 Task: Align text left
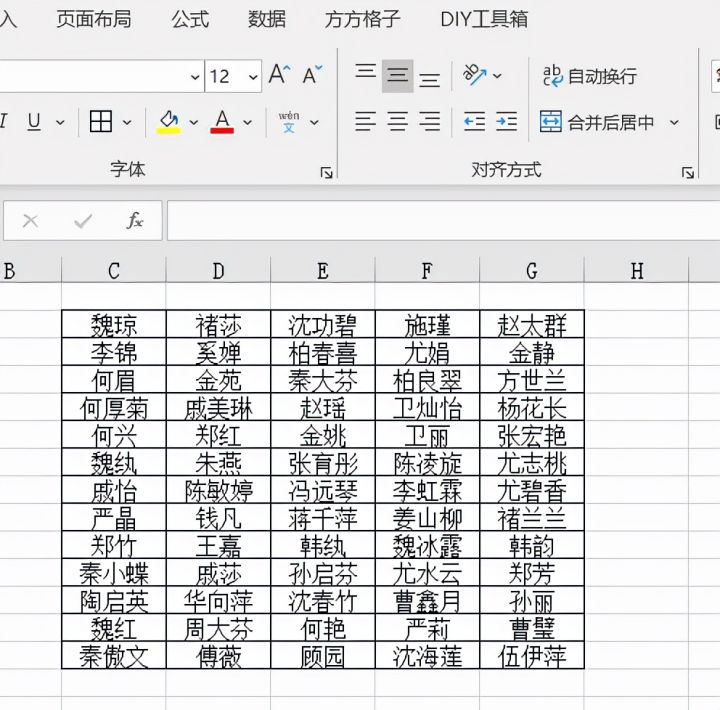coord(366,122)
